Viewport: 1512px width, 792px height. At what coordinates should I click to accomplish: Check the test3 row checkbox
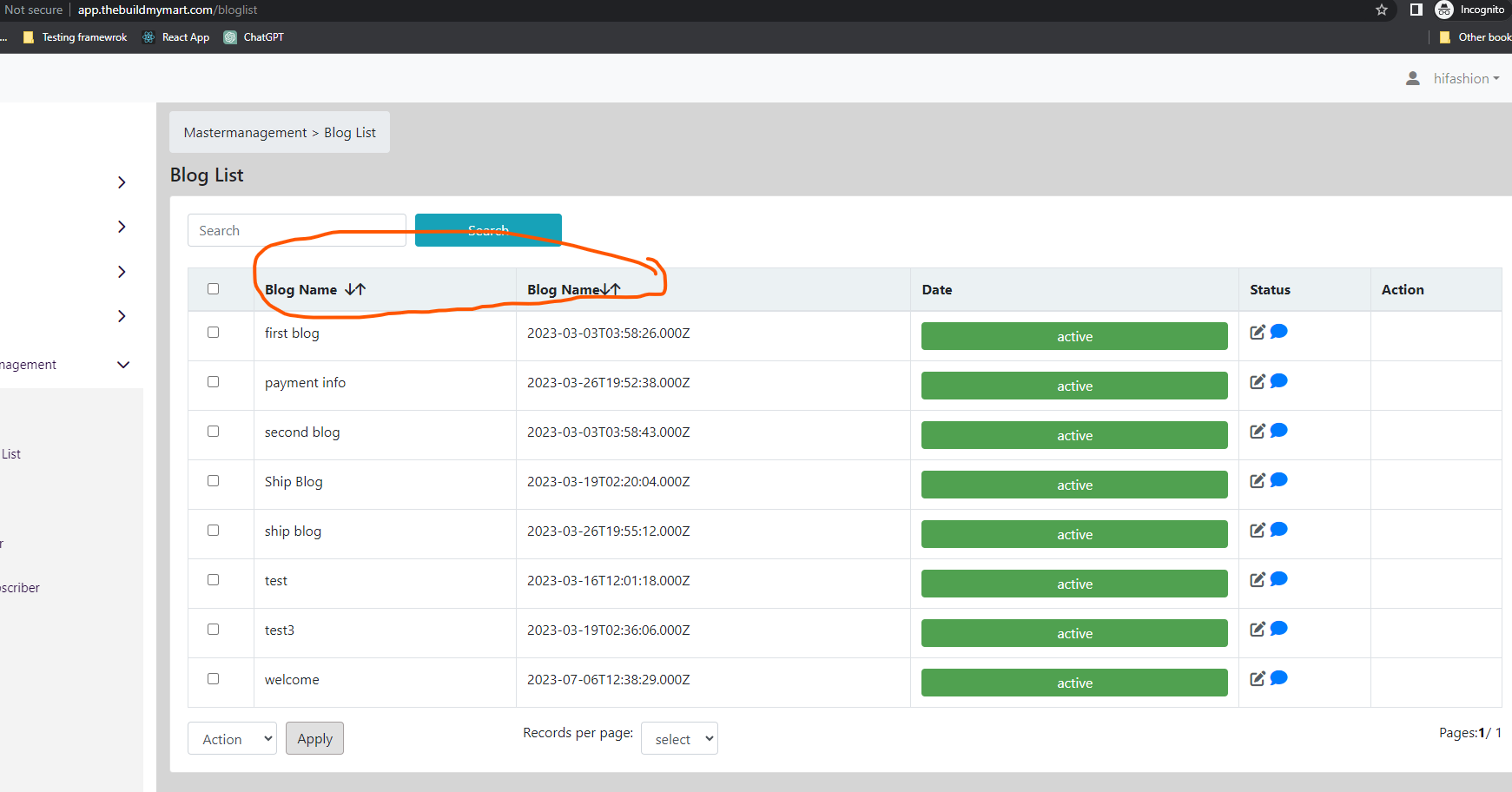click(213, 629)
